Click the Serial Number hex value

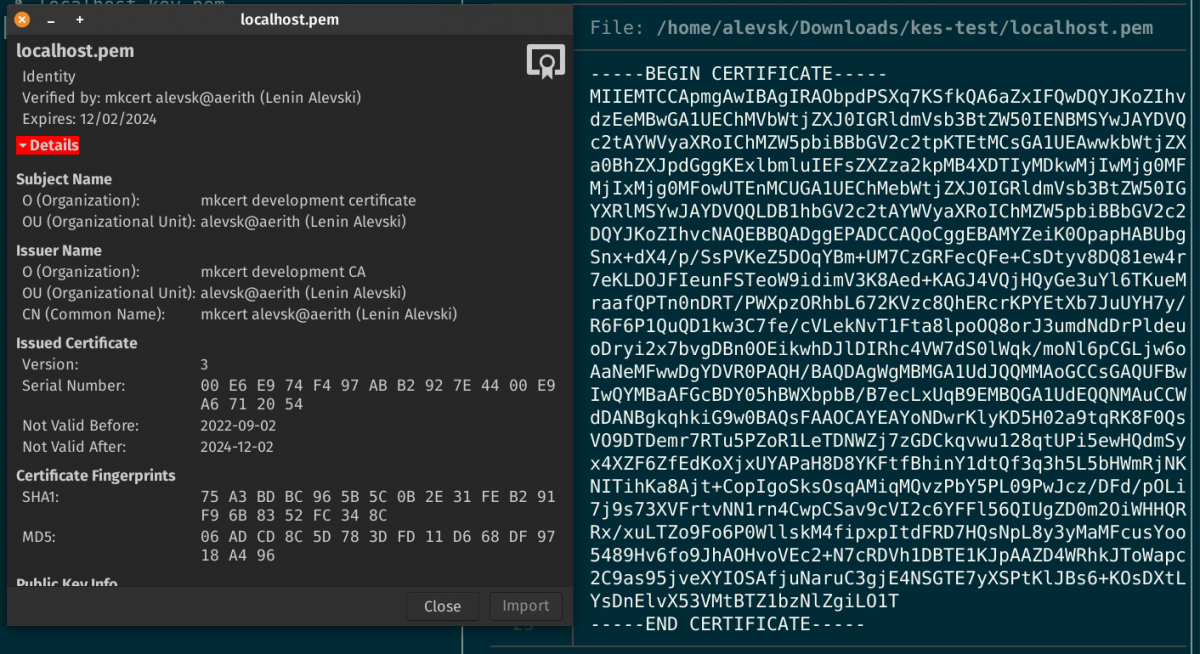(x=377, y=395)
